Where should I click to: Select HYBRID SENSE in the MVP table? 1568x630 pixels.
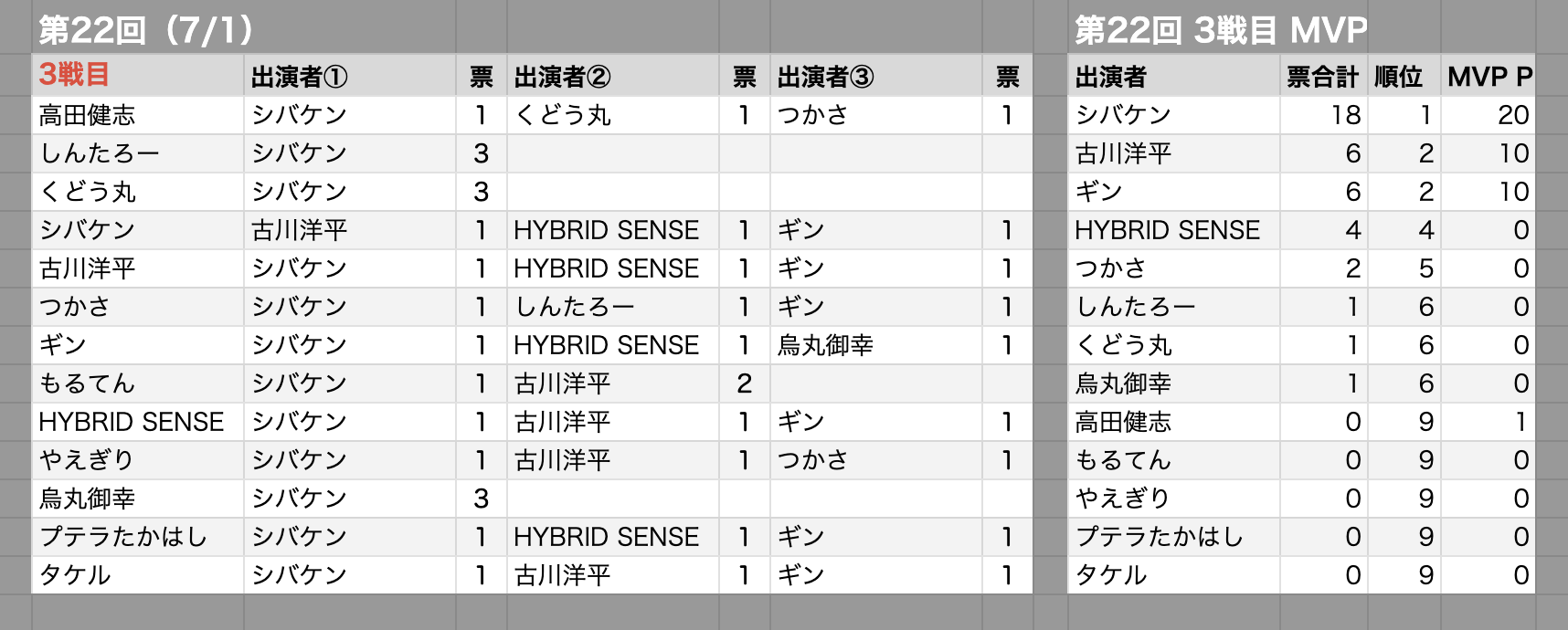tap(1174, 230)
